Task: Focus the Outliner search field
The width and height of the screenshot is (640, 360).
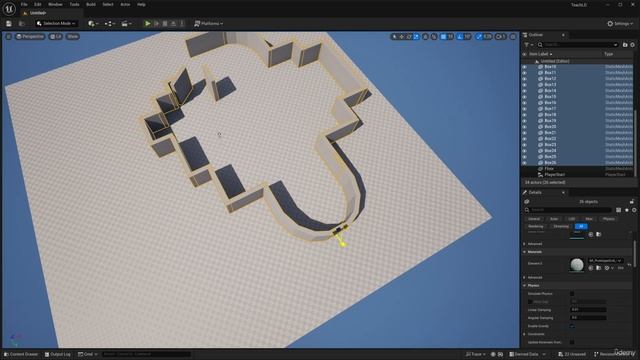Action: 578,44
